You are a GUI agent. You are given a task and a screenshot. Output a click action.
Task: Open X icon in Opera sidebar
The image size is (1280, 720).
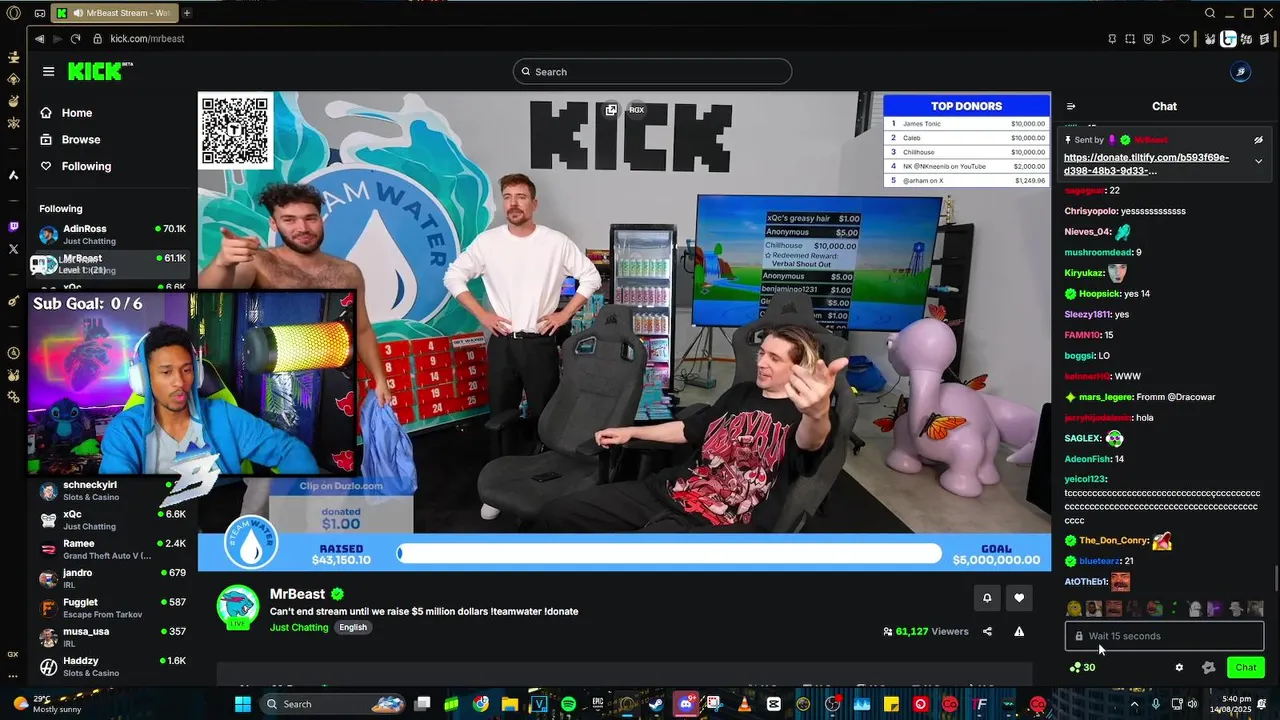(x=13, y=249)
